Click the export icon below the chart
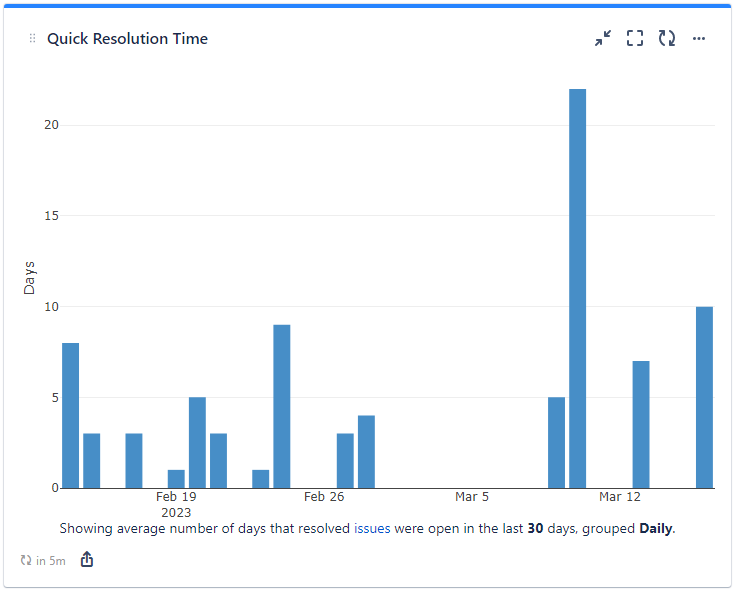Screen dimensions: 736x591 (87, 560)
